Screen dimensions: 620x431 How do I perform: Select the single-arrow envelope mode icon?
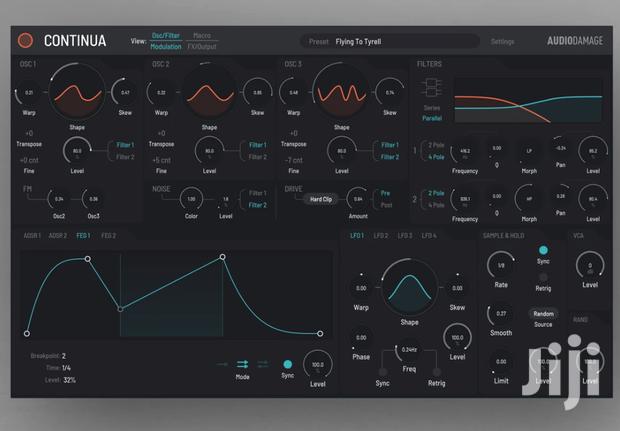[x=222, y=364]
